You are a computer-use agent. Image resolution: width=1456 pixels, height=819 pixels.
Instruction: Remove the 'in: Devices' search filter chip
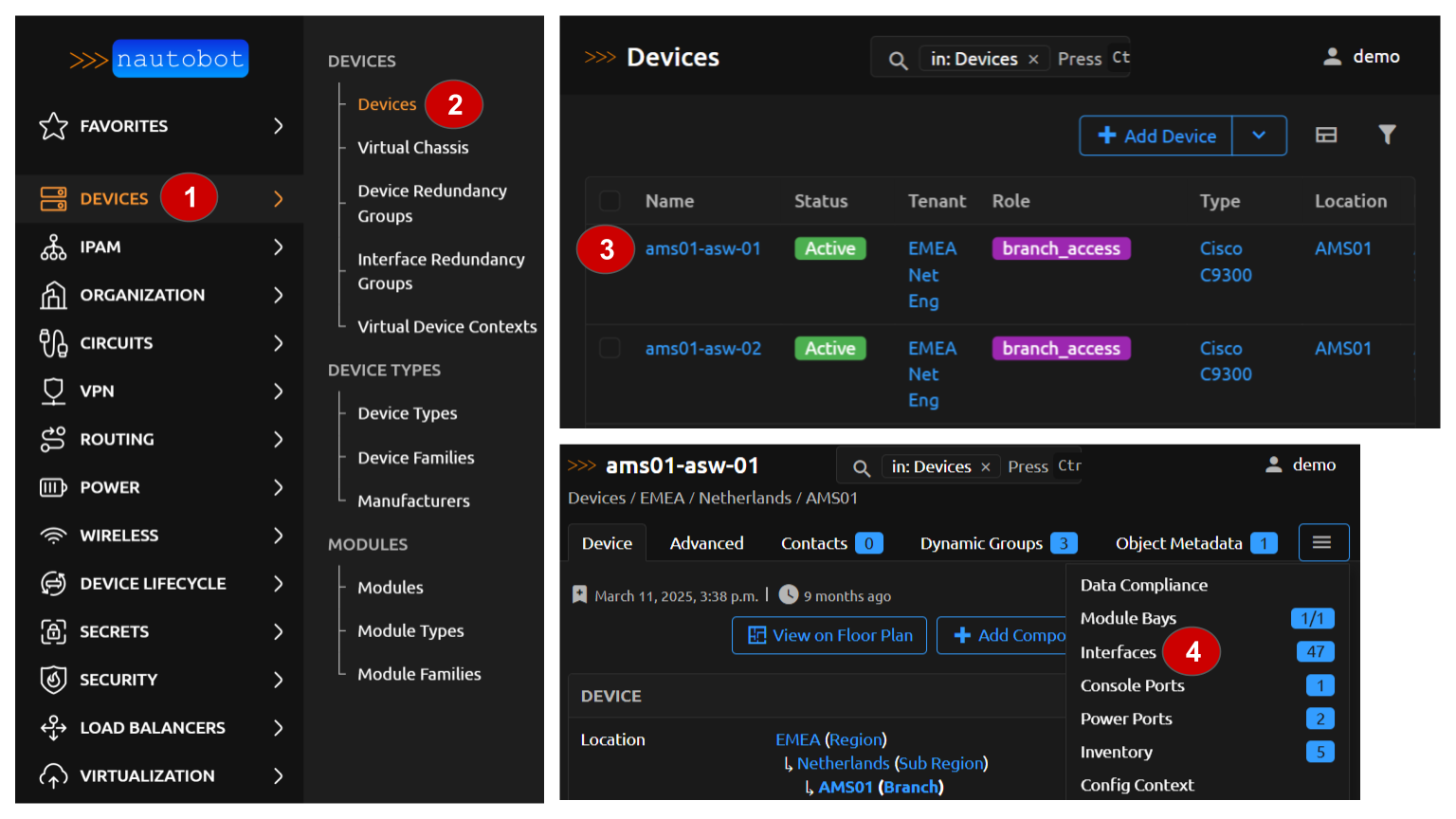click(1033, 60)
